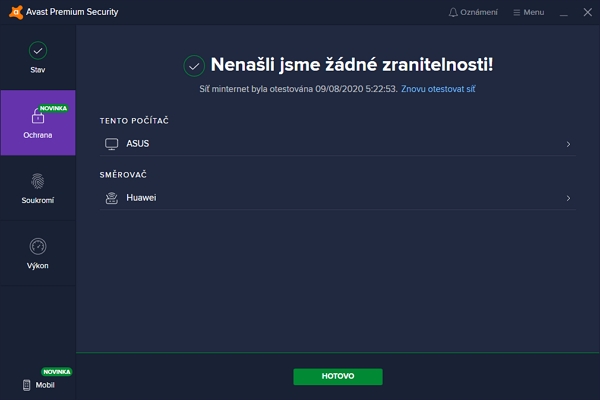
Task: Open Oznámení notifications
Action: 473,12
